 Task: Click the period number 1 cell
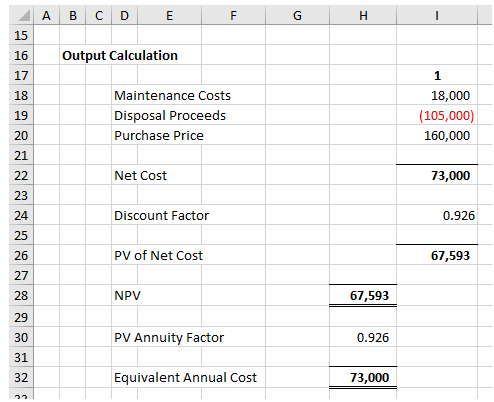437,75
